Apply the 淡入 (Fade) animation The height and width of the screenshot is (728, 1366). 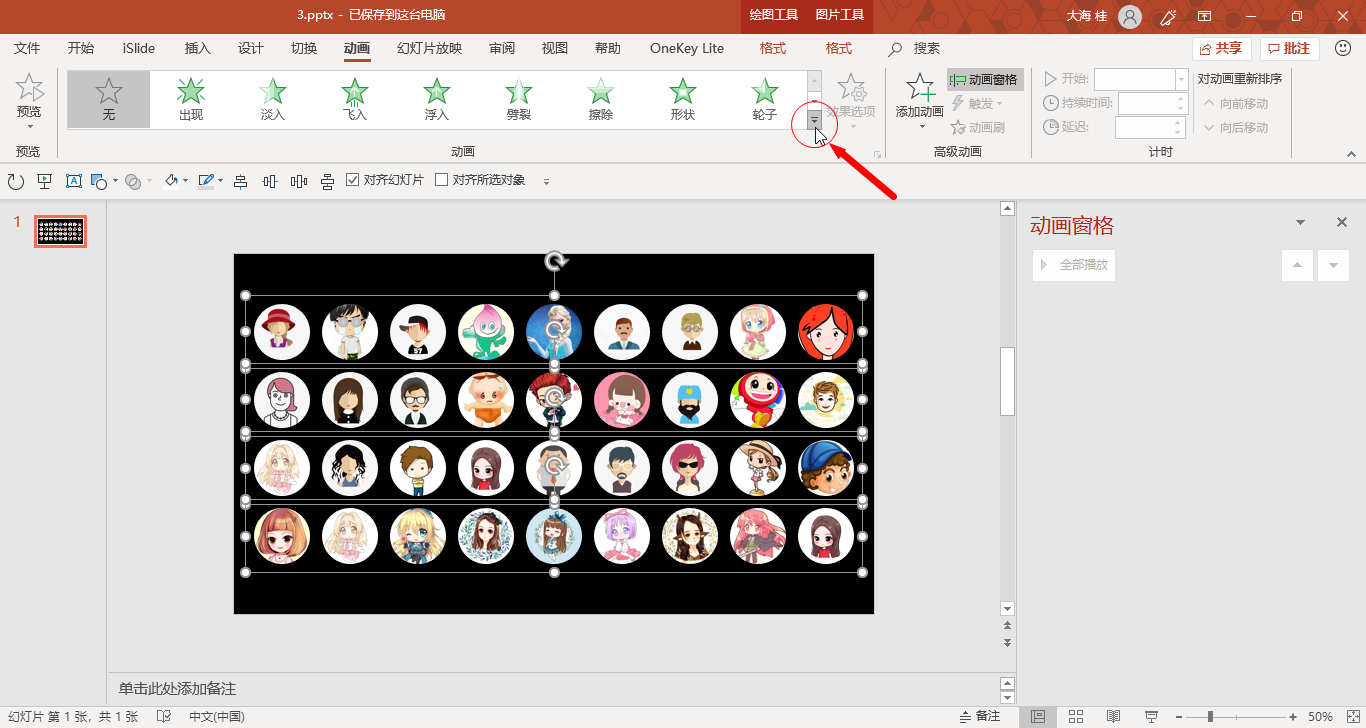[x=272, y=100]
